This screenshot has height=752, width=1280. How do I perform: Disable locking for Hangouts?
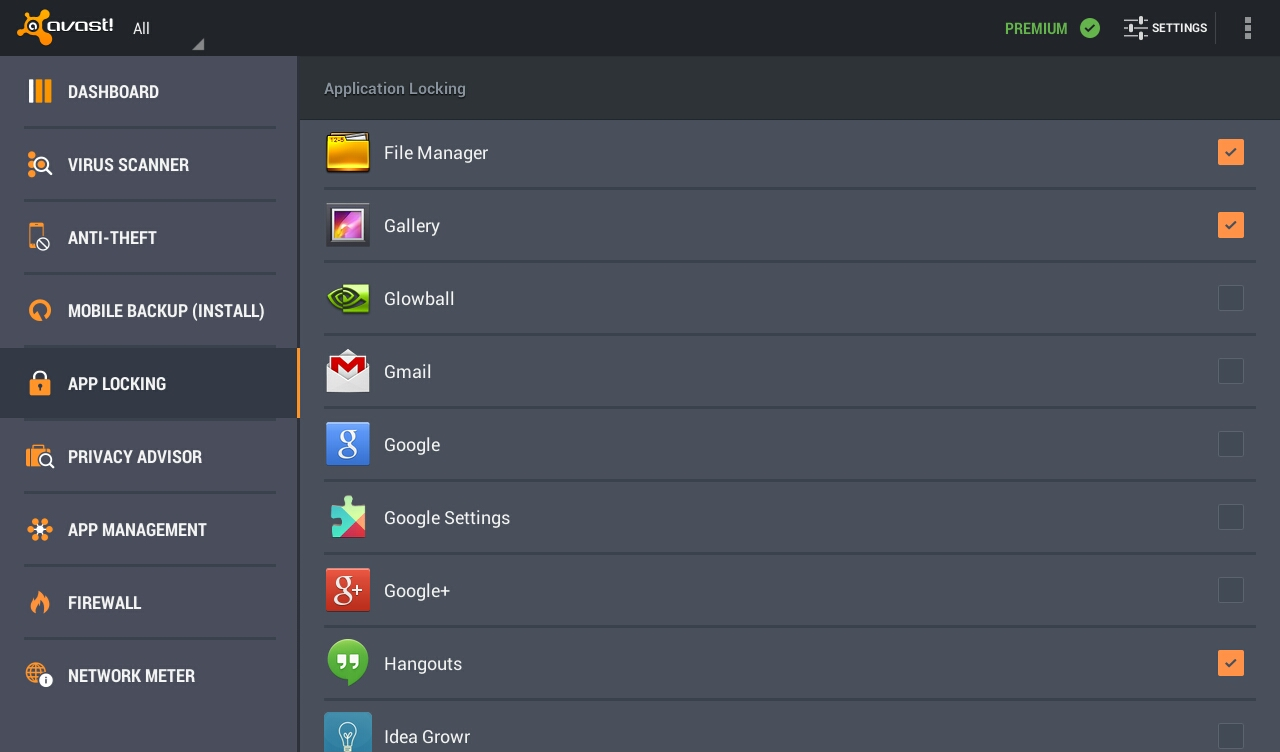[x=1231, y=663]
